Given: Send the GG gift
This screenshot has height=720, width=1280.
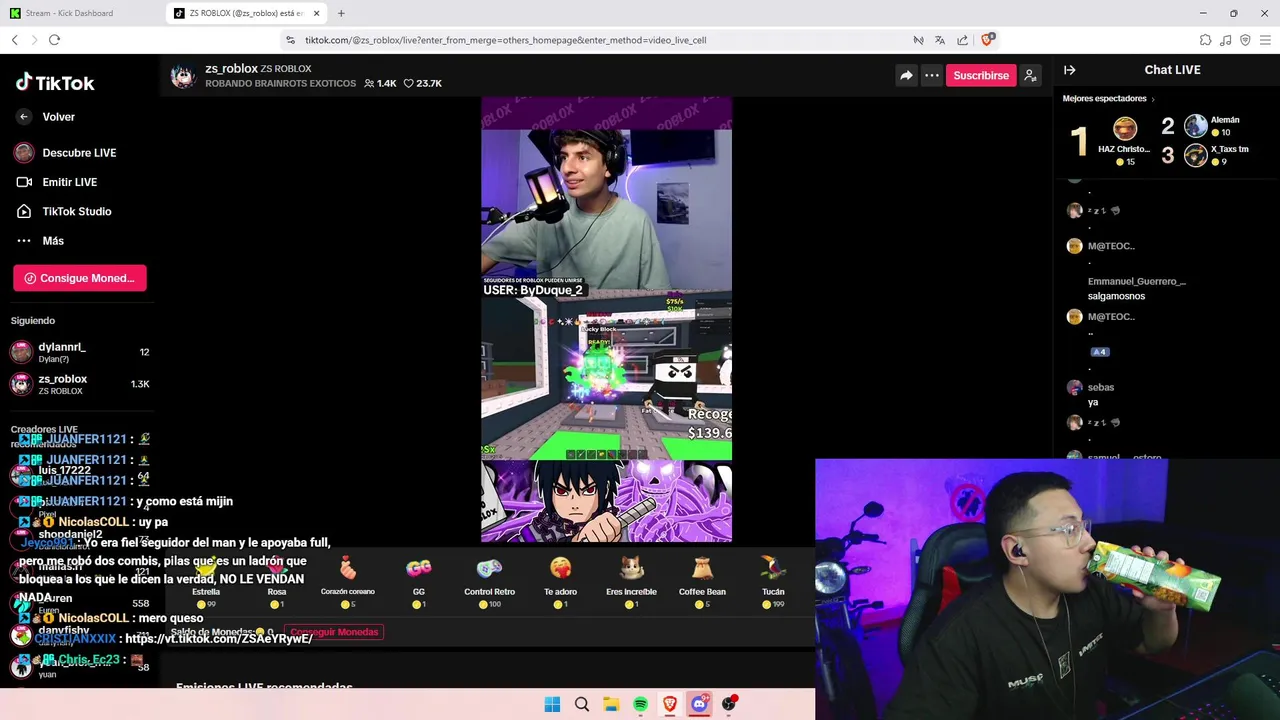Looking at the screenshot, I should pos(419,580).
